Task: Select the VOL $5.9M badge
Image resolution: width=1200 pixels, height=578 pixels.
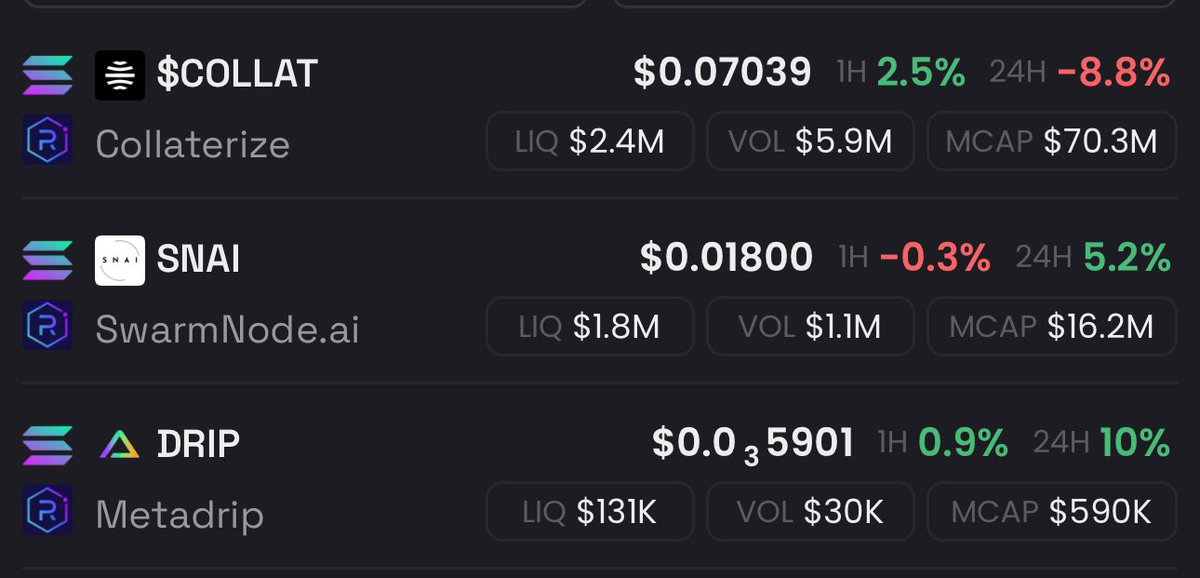Action: coord(810,141)
